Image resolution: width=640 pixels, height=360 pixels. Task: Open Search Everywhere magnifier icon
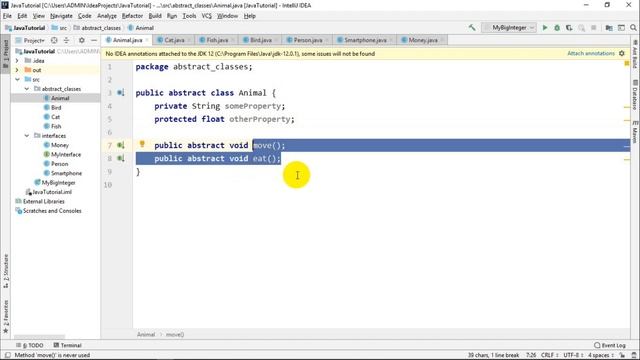[633, 28]
